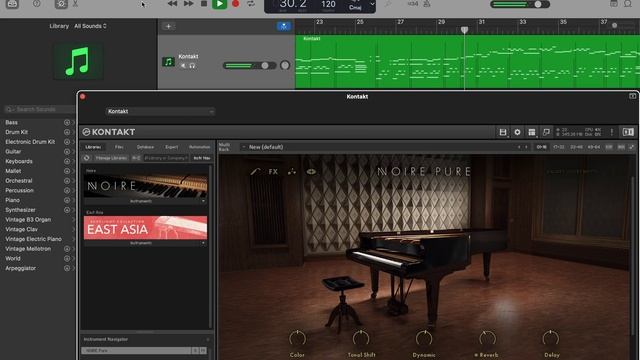Open the EAST ASIA library thumbnail
This screenshot has width=640, height=360.
click(145, 228)
